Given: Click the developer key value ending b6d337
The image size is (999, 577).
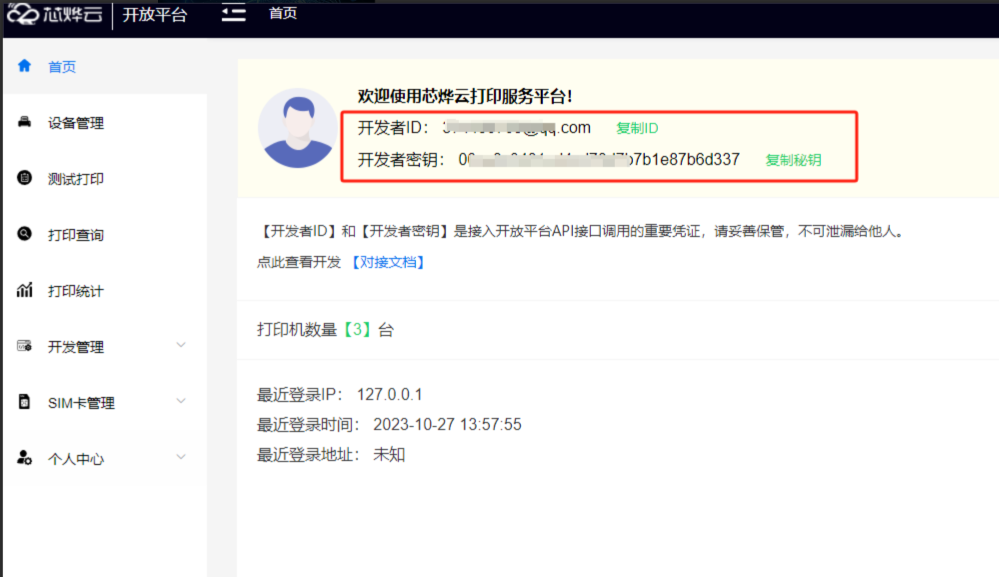Looking at the screenshot, I should point(599,159).
